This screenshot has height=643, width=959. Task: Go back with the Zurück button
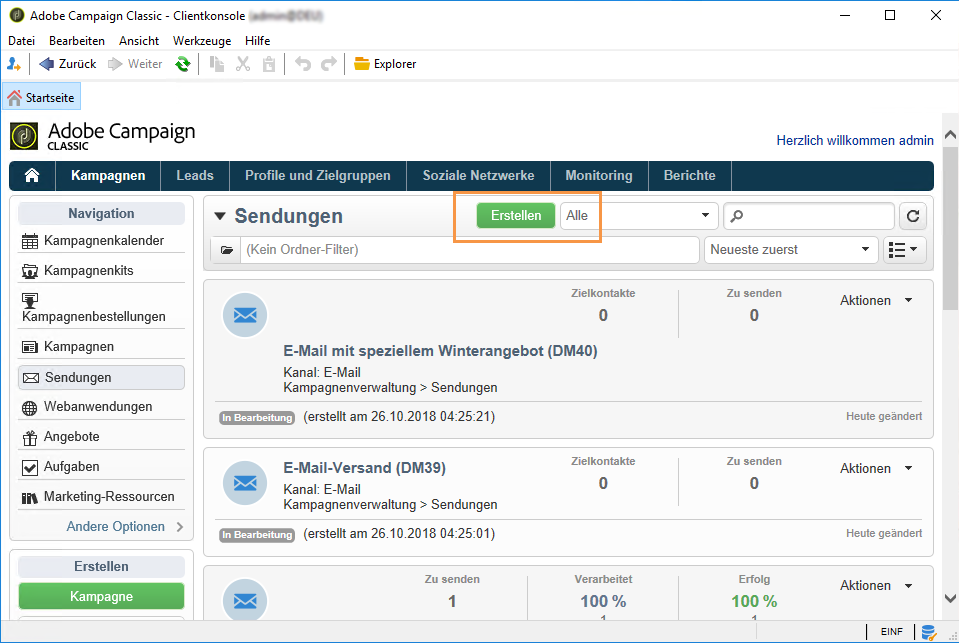click(68, 64)
